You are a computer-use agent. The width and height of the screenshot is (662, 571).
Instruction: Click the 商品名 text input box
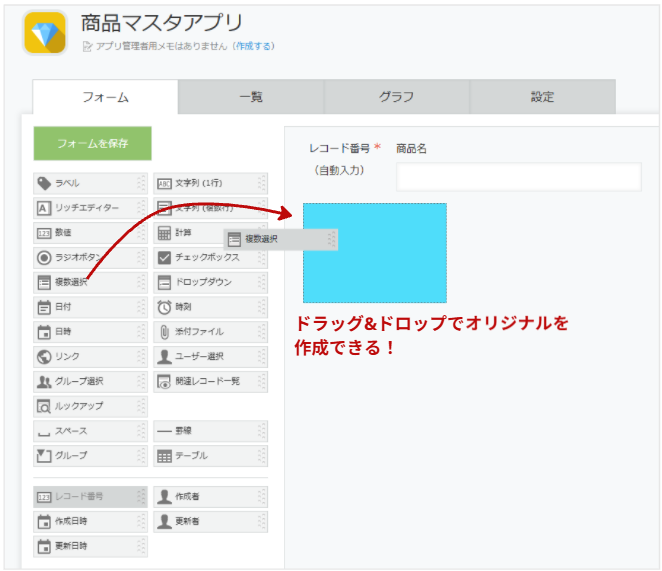(518, 177)
